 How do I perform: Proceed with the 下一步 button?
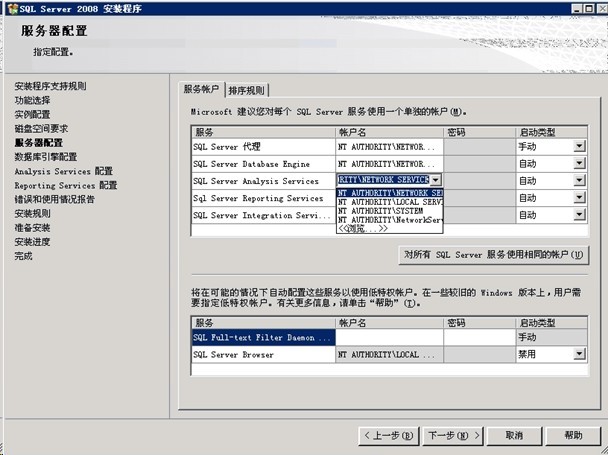pos(453,436)
